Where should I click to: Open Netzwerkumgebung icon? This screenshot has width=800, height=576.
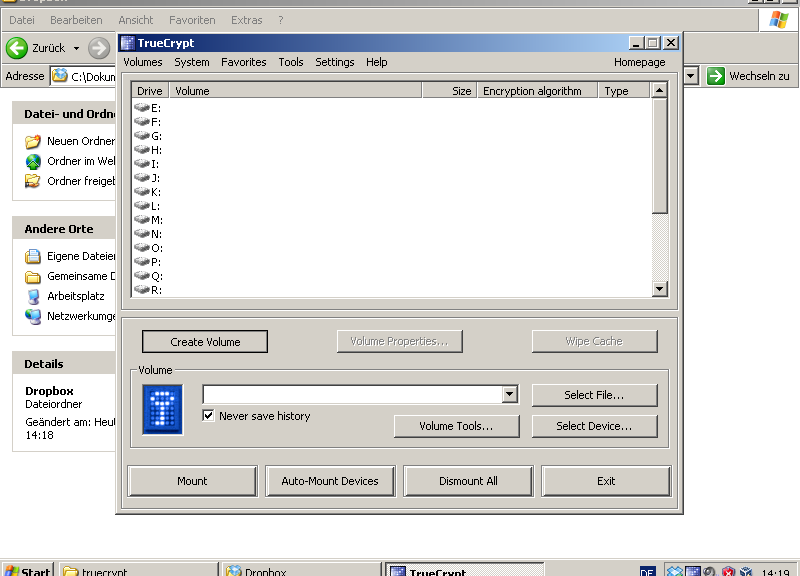(x=33, y=316)
